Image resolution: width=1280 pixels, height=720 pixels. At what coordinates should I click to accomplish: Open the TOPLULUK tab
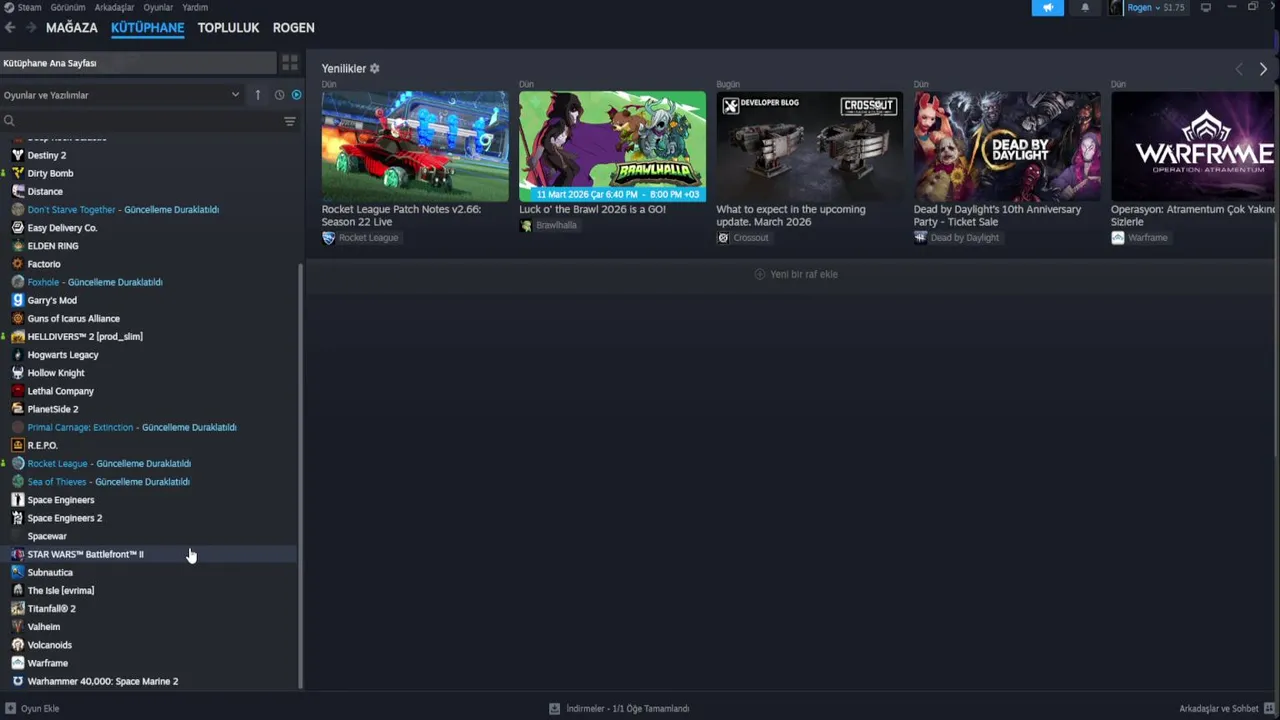pyautogui.click(x=228, y=28)
